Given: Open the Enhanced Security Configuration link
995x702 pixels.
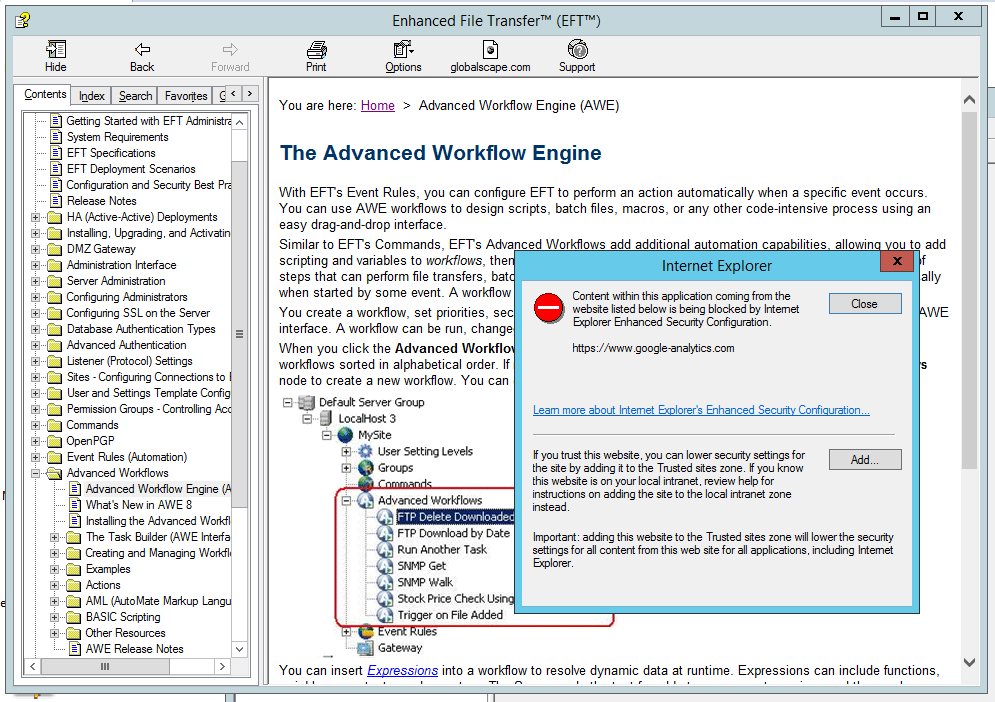Looking at the screenshot, I should pyautogui.click(x=701, y=410).
